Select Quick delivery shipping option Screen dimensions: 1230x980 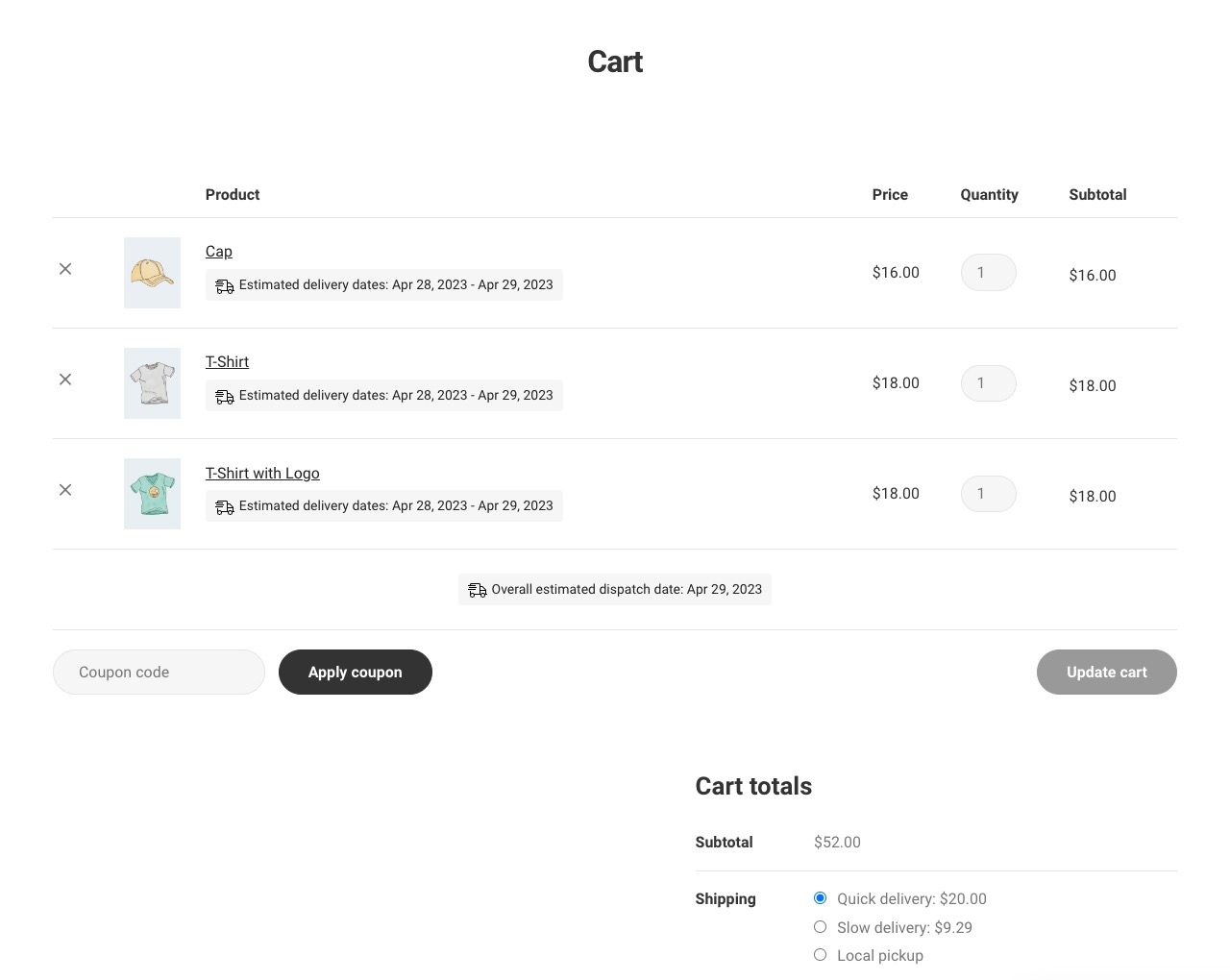pos(820,898)
